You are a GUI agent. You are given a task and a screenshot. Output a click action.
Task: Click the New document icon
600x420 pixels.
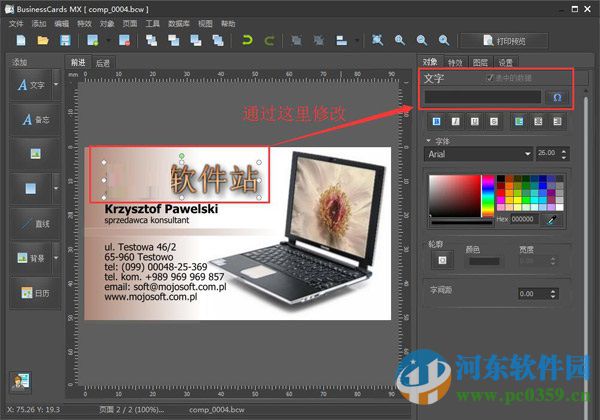(x=21, y=40)
